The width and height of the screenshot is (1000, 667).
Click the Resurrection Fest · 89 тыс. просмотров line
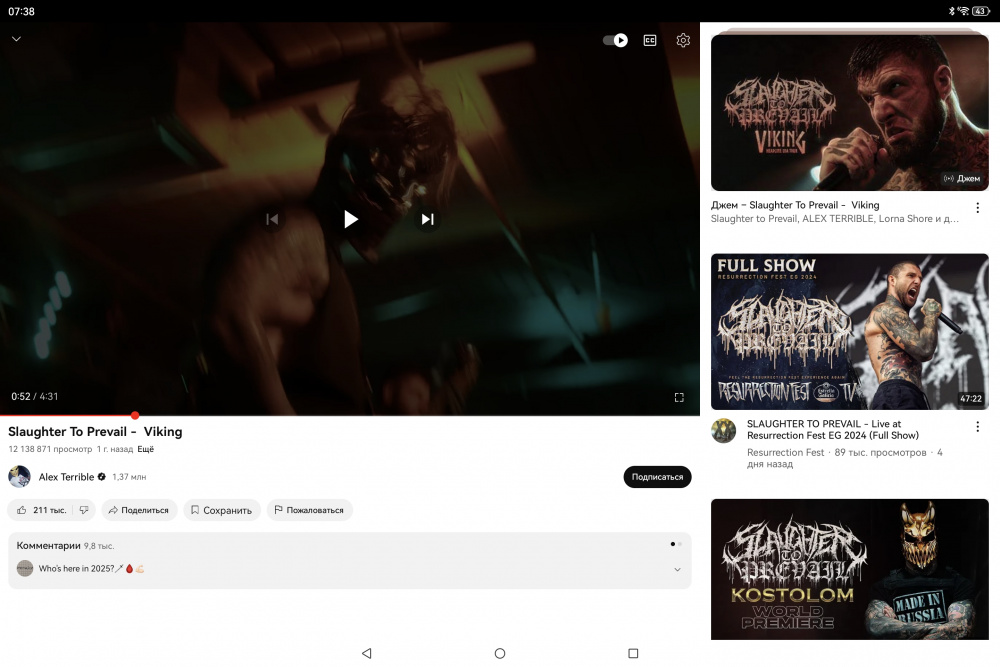tap(845, 458)
